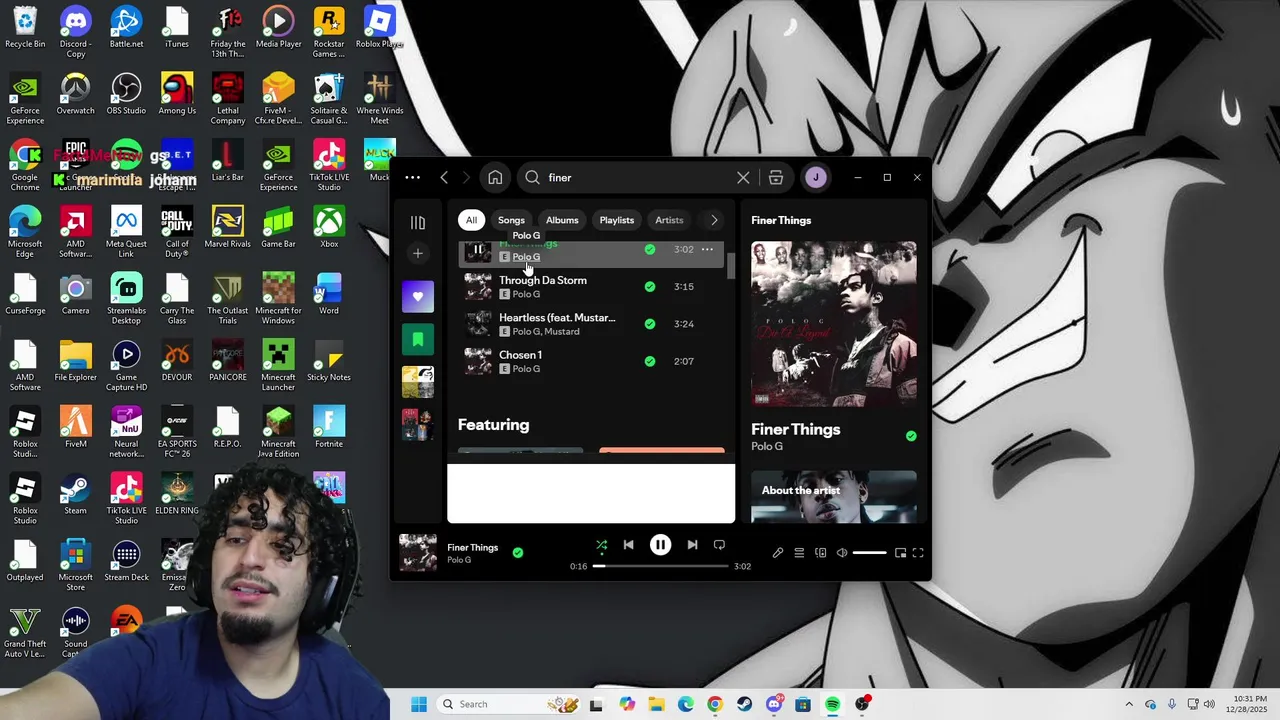Switch to Albums filter
Screen dimensions: 1280x720
[x=562, y=220]
